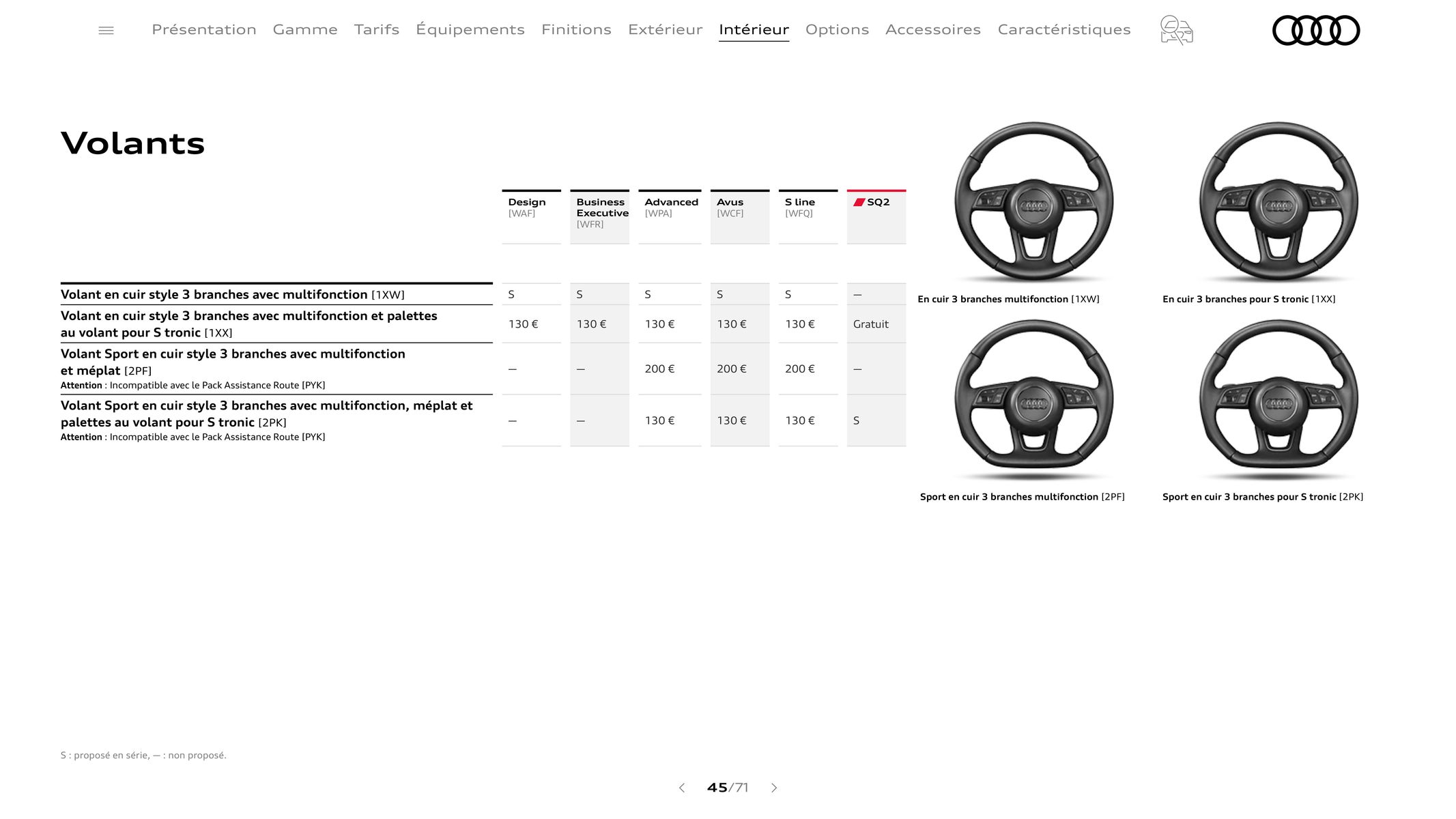This screenshot has height=819, width=1456.
Task: Go to previous page arrow
Action: click(x=681, y=788)
